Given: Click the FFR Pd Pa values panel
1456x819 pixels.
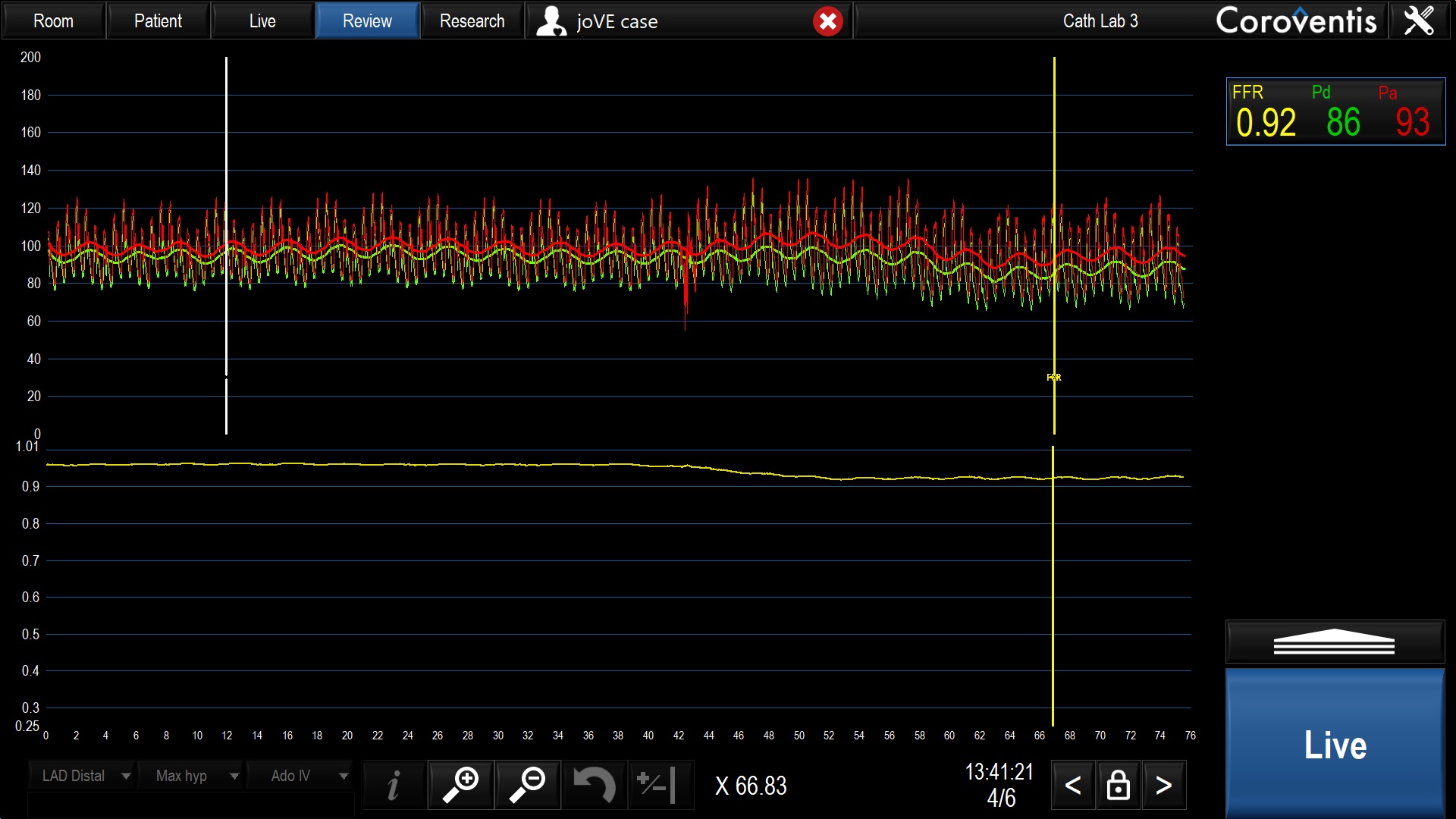Looking at the screenshot, I should pos(1335,111).
